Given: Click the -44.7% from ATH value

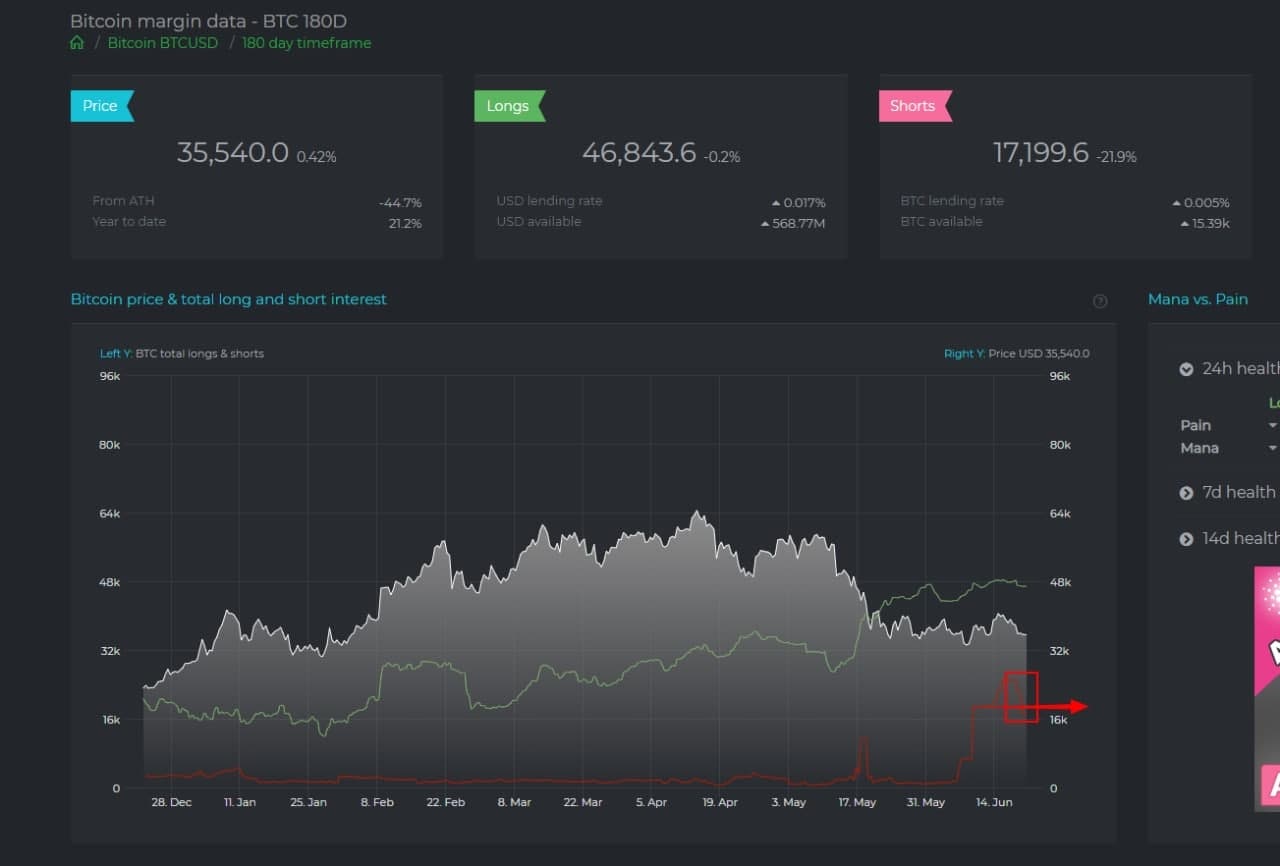Looking at the screenshot, I should tap(400, 203).
